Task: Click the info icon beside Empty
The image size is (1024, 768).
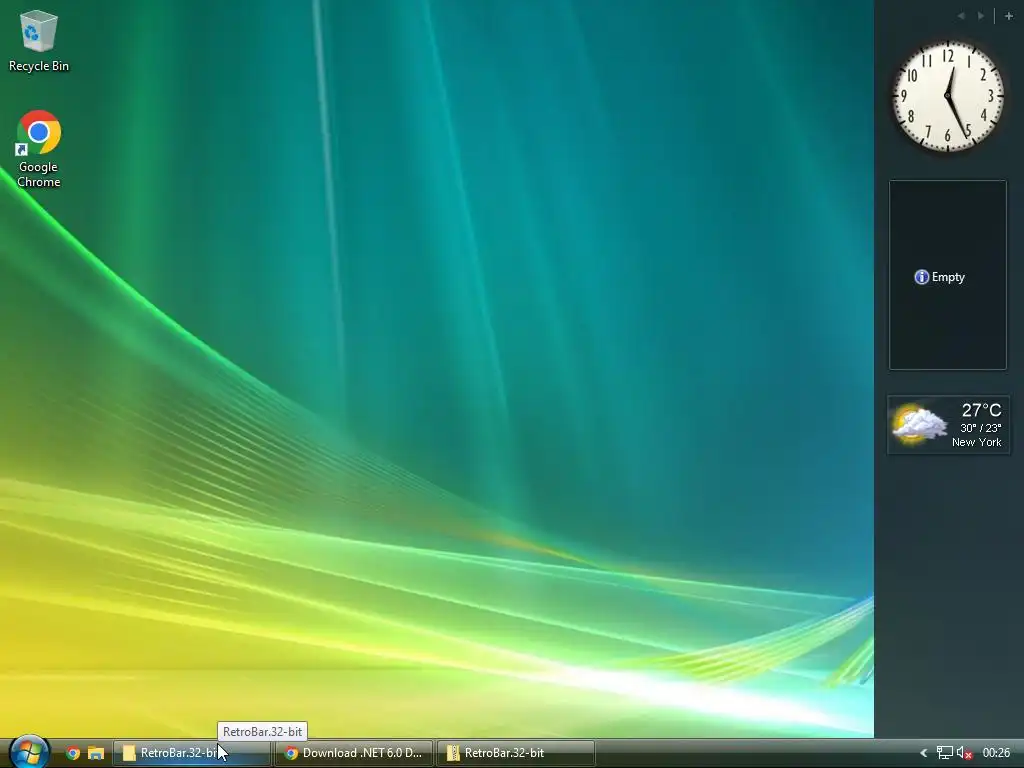Action: pyautogui.click(x=921, y=277)
